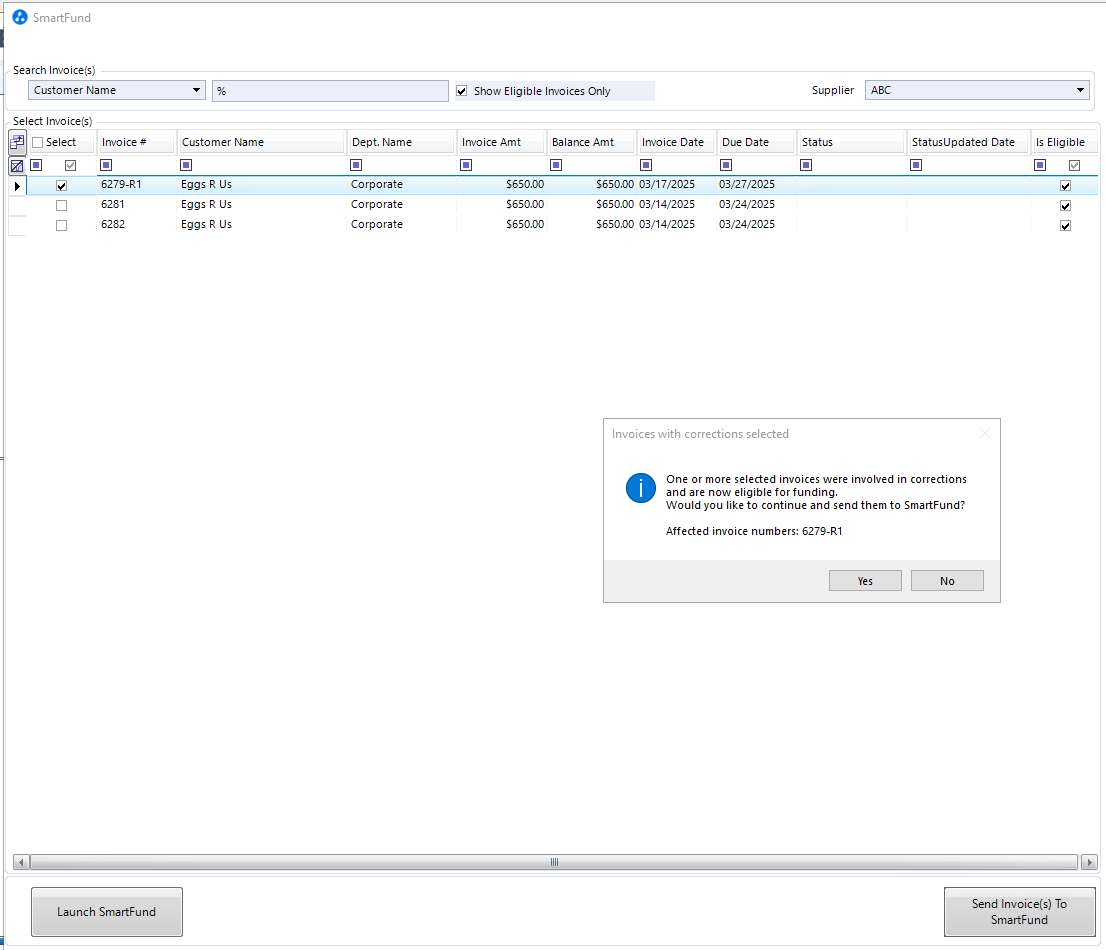This screenshot has height=950, width=1106.
Task: Sort by the Invoice # column header
Action: point(136,142)
